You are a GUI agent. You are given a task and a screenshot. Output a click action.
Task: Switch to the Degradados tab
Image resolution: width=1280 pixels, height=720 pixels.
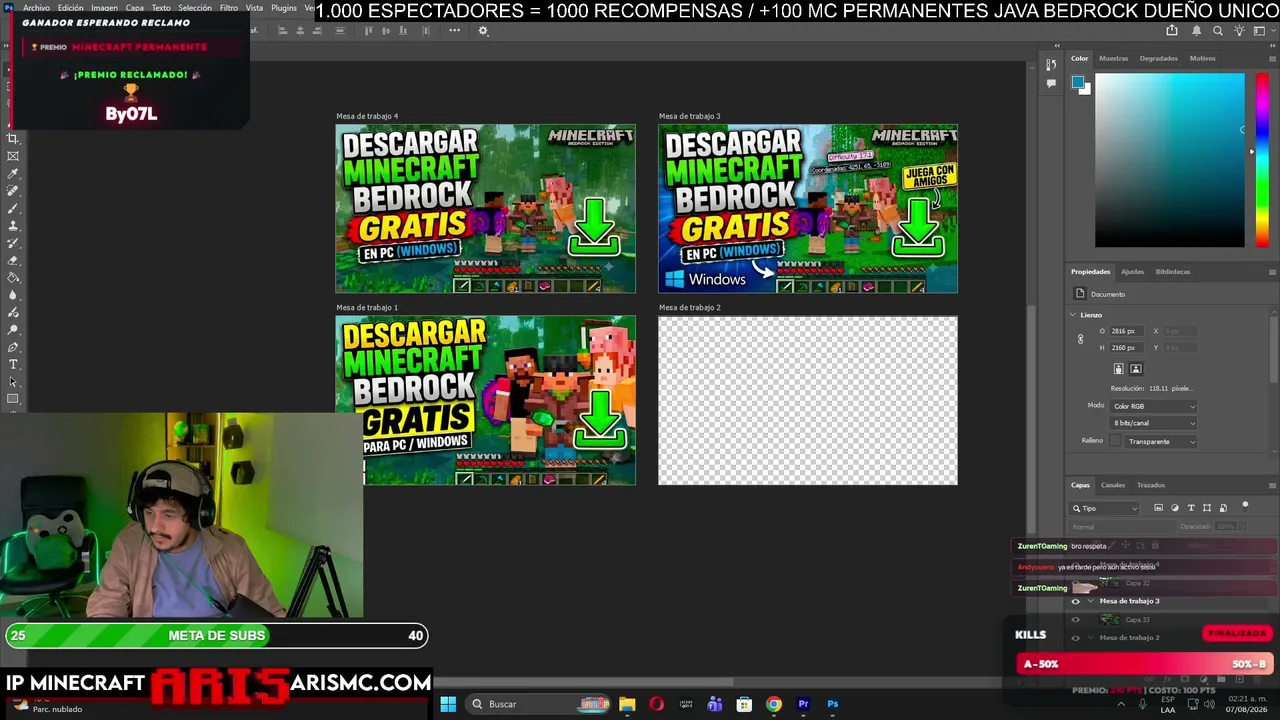click(x=1158, y=58)
